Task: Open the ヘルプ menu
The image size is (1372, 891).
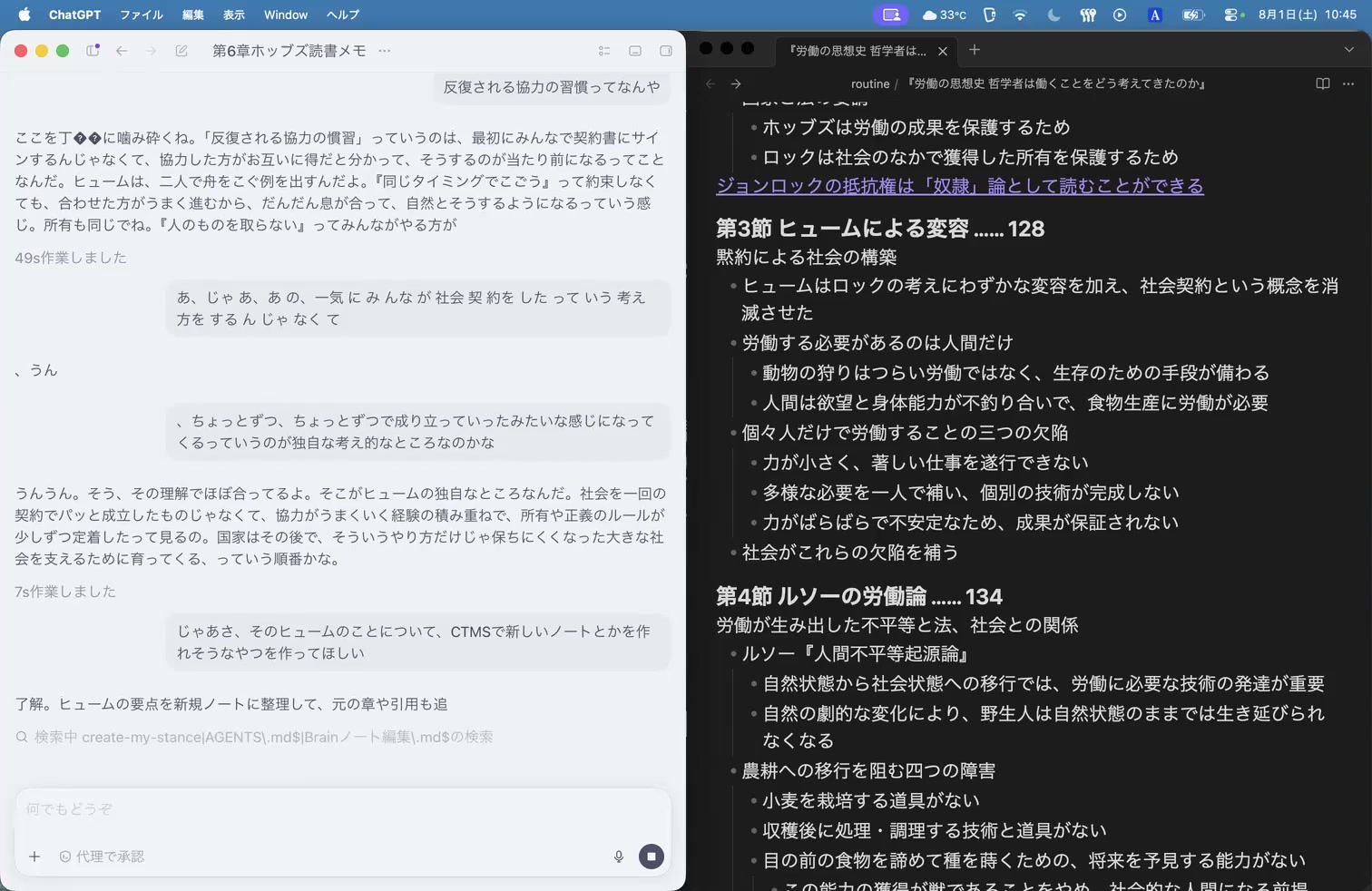Action: click(x=343, y=15)
